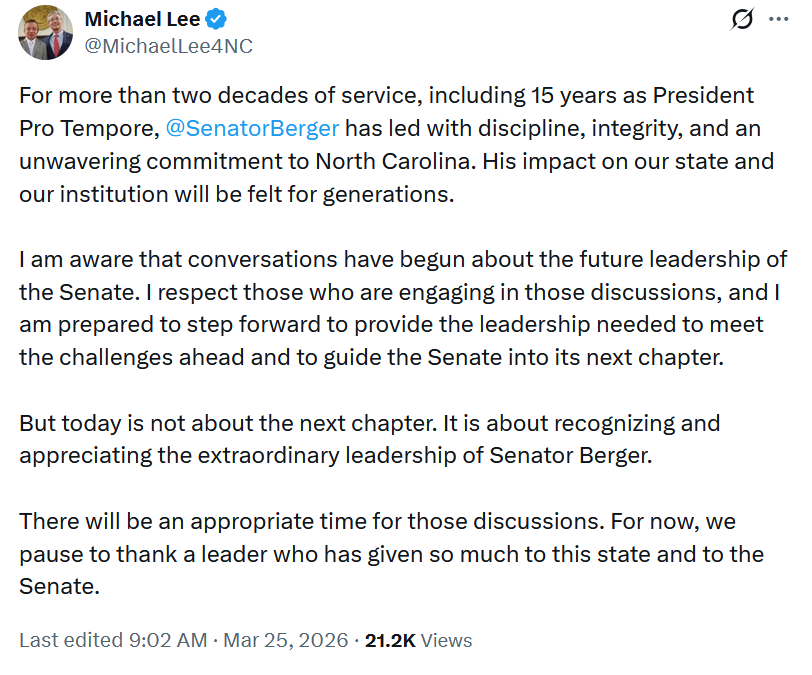
Task: Open Michael Lee's profile picture
Action: 46,33
